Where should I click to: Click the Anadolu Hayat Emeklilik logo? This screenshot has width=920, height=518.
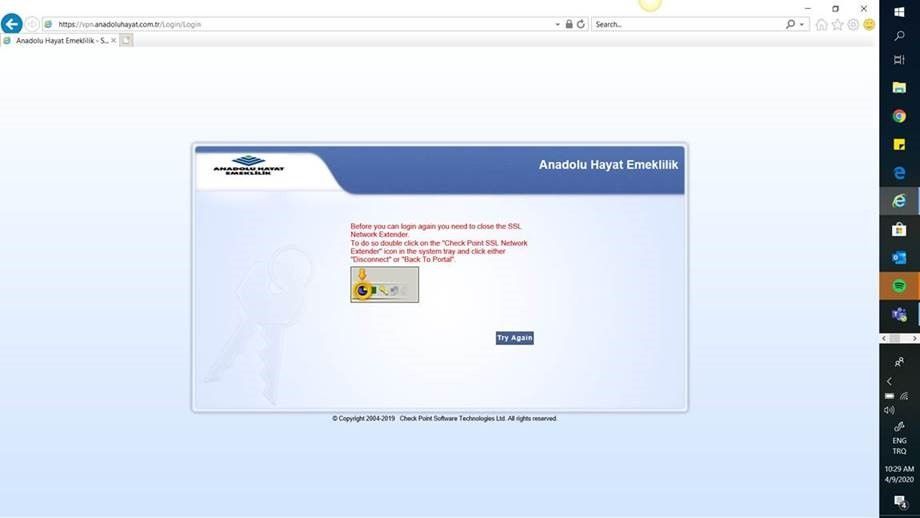click(x=249, y=166)
